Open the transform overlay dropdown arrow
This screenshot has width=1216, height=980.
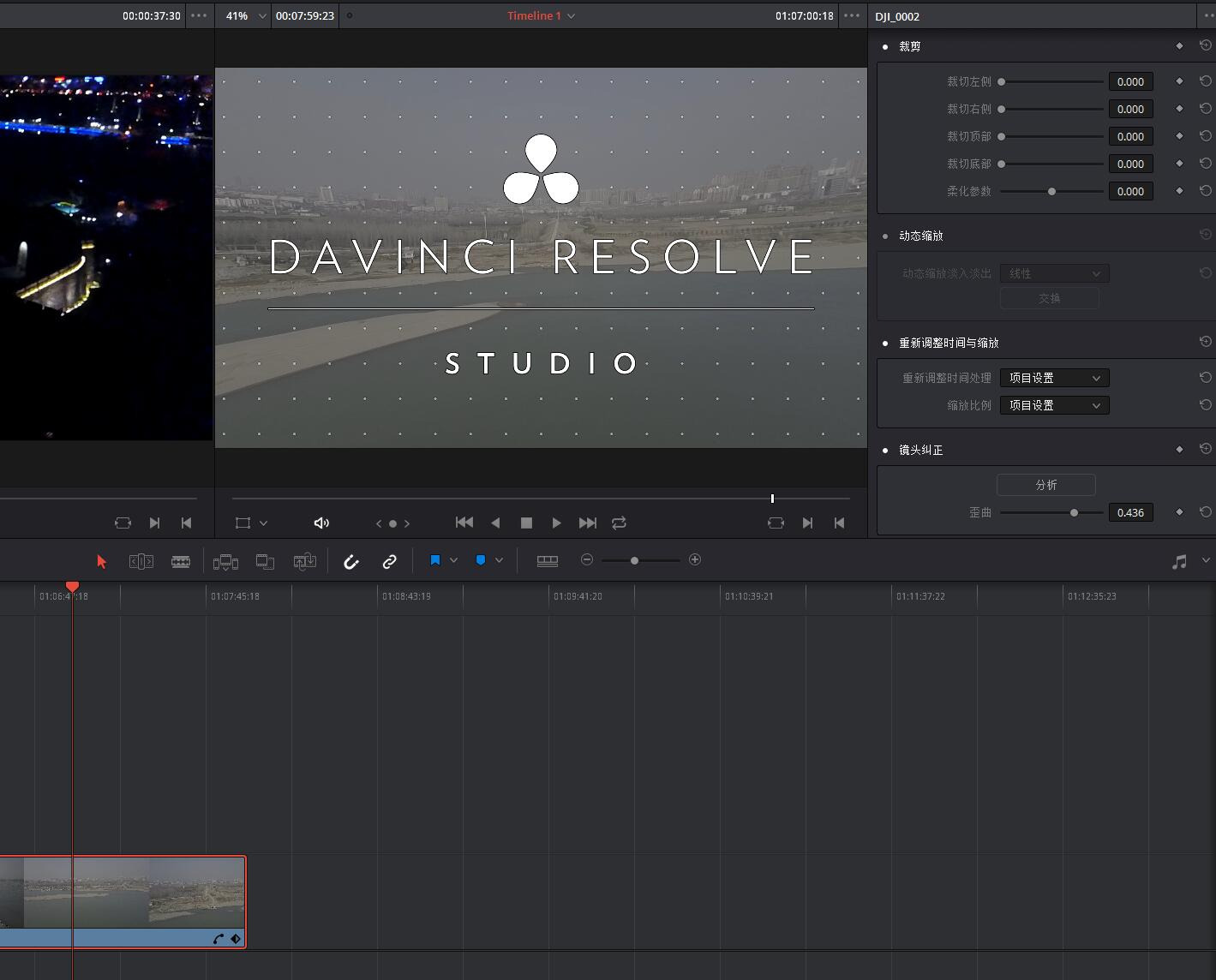263,523
